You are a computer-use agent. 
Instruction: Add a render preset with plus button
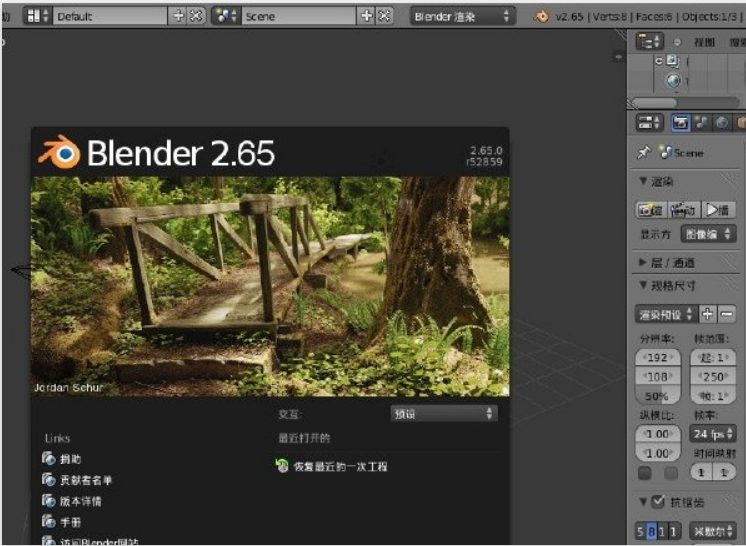pos(707,314)
